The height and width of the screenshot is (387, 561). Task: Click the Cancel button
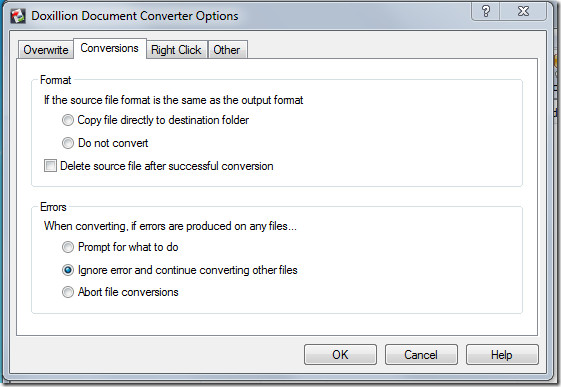421,354
